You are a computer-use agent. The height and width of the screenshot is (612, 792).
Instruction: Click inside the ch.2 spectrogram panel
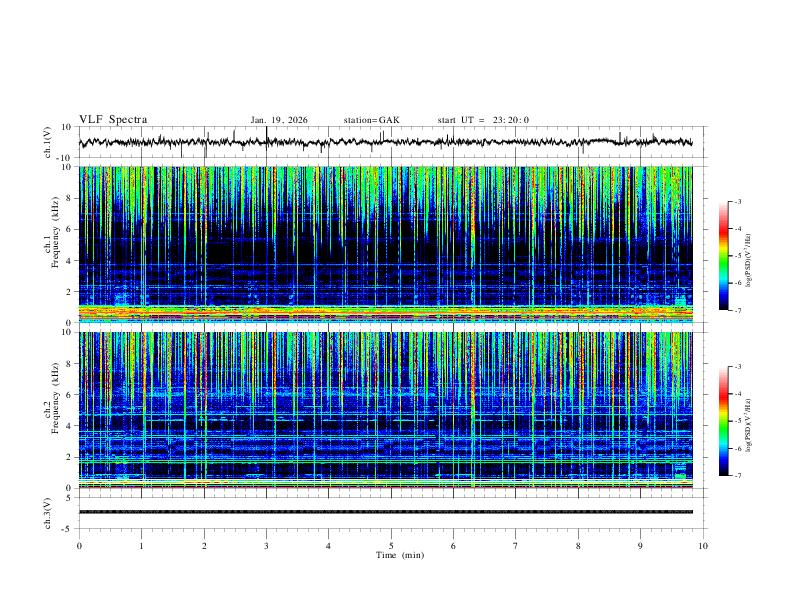point(386,410)
